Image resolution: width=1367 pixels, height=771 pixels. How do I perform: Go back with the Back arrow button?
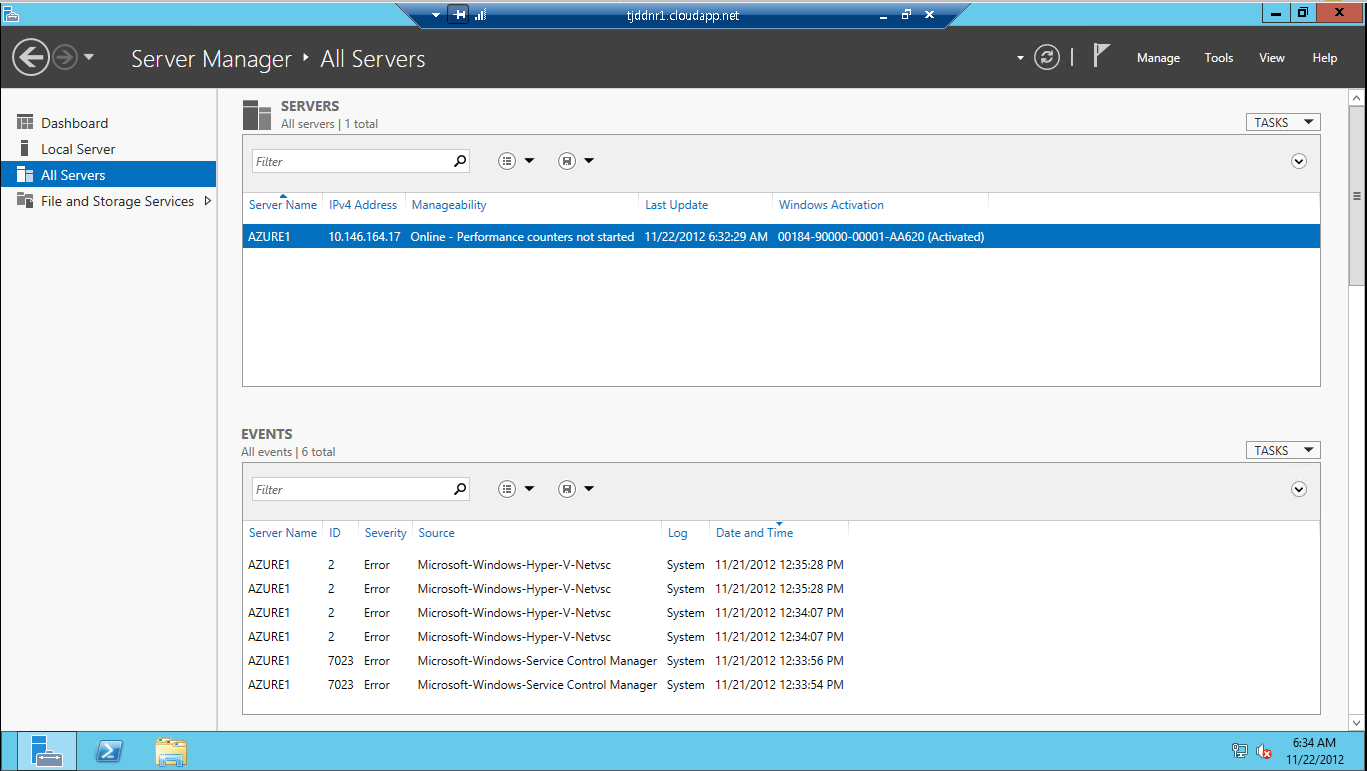pyautogui.click(x=31, y=57)
